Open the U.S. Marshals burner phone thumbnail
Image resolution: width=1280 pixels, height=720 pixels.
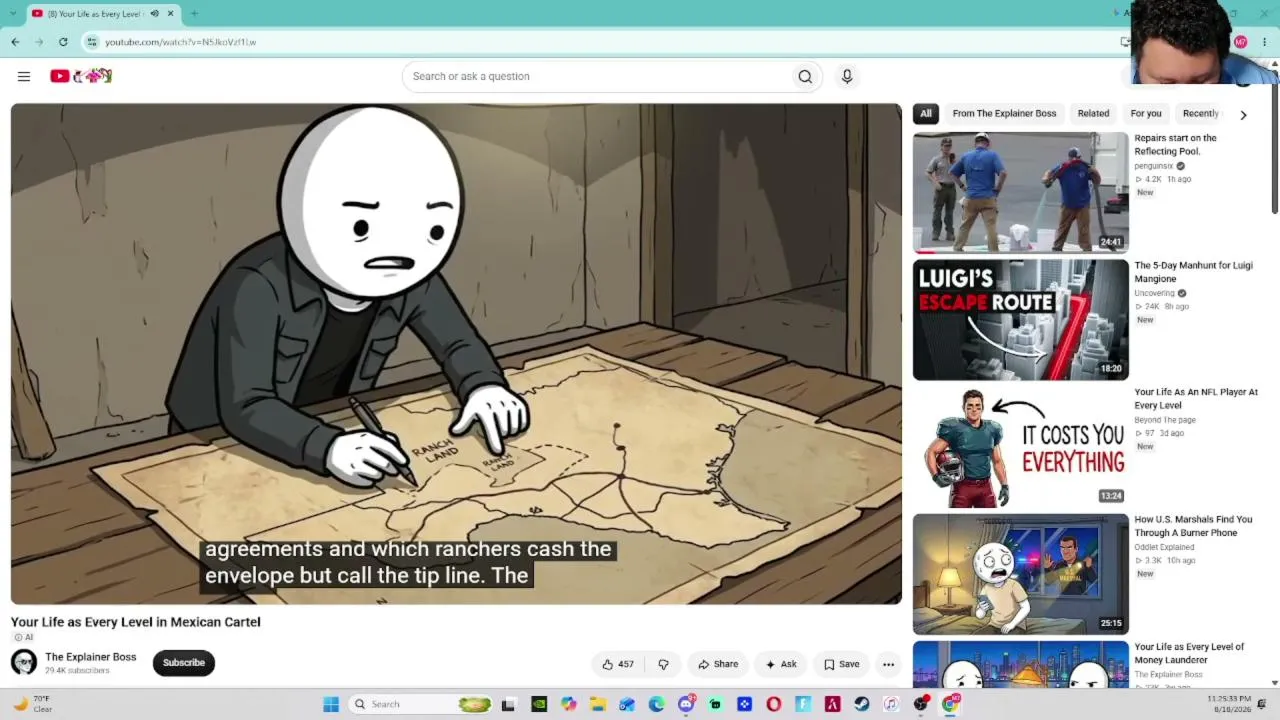(x=1020, y=574)
